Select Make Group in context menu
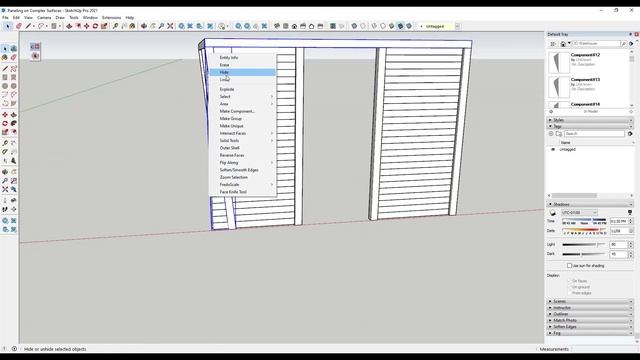Image resolution: width=640 pixels, height=360 pixels. [242, 118]
